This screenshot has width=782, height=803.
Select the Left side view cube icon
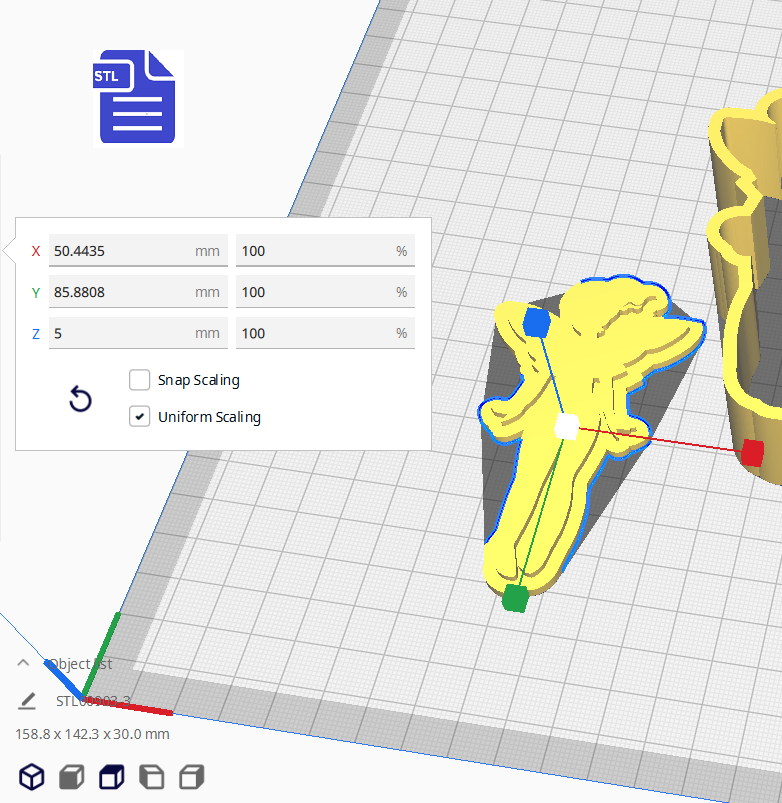151,776
